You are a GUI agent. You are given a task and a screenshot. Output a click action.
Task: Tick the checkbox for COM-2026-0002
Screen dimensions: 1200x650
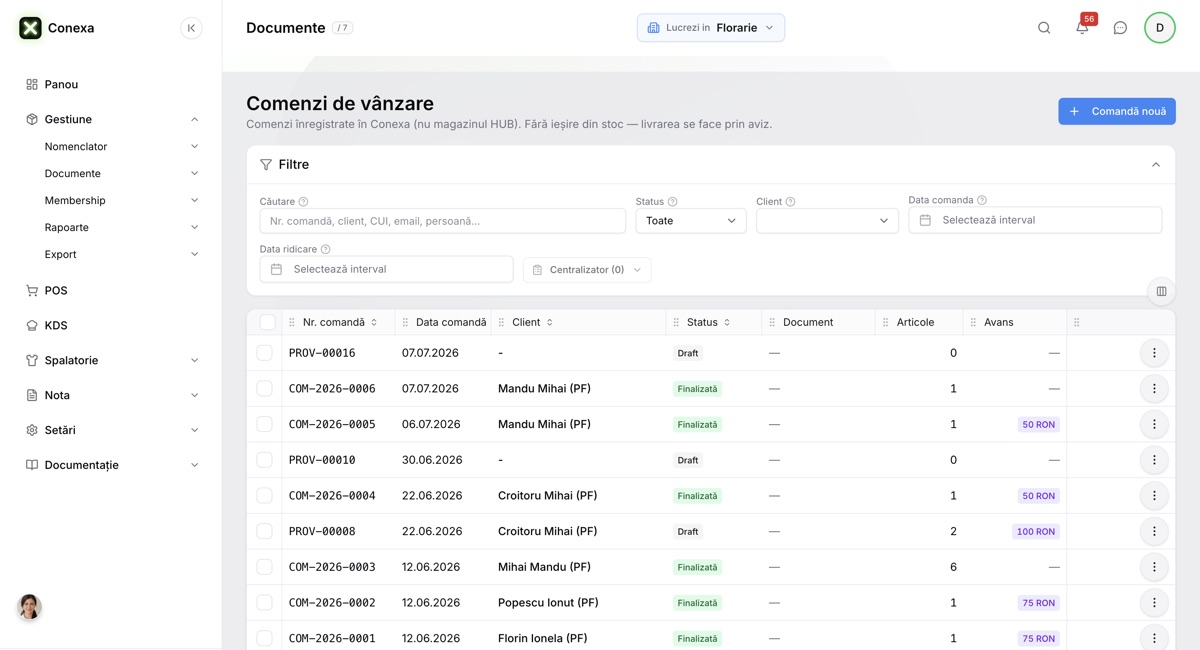[264, 603]
